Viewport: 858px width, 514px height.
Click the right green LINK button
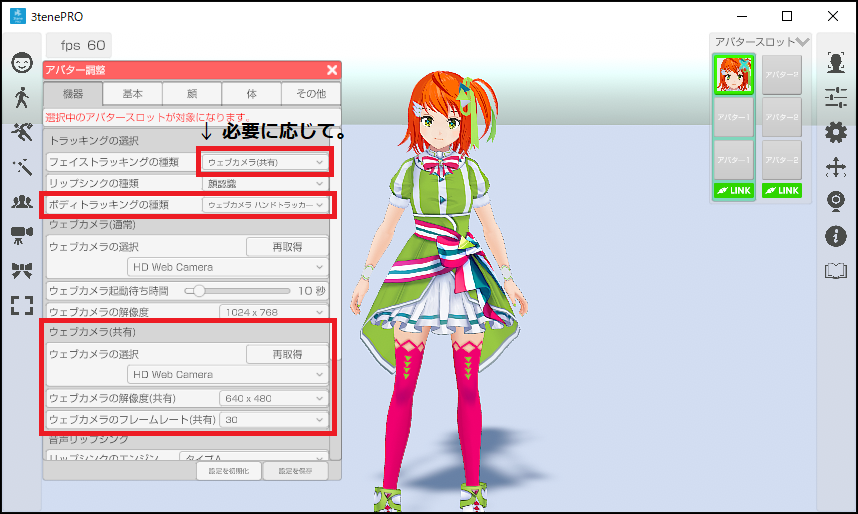(782, 190)
